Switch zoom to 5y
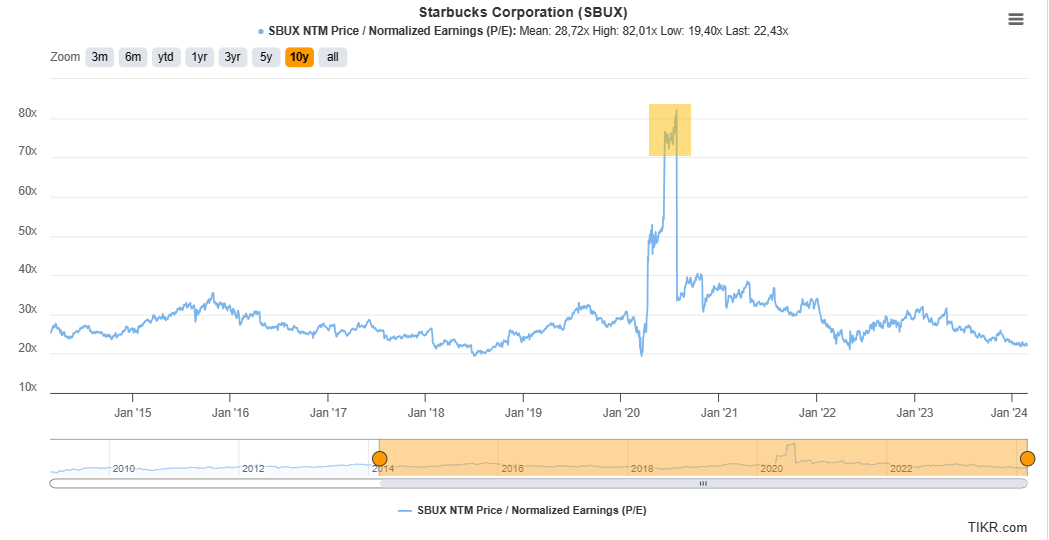Screen dimensions: 1049x540 (266, 57)
